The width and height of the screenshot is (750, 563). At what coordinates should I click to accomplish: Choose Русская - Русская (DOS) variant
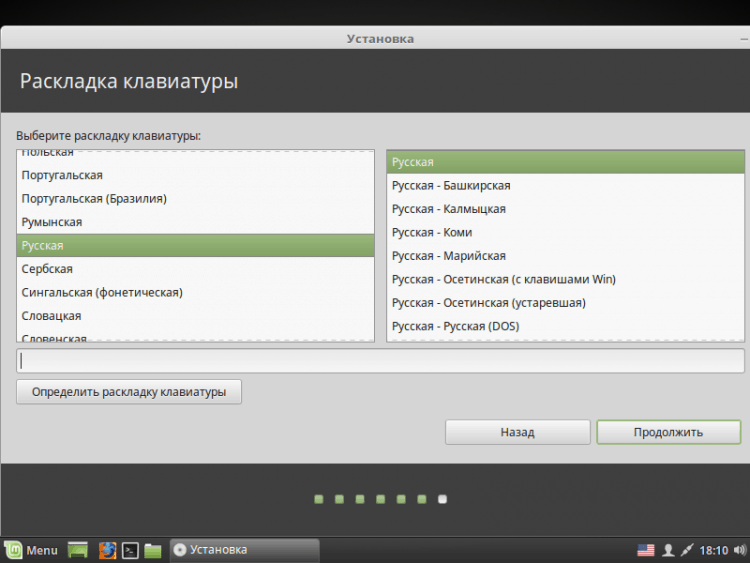[565, 326]
